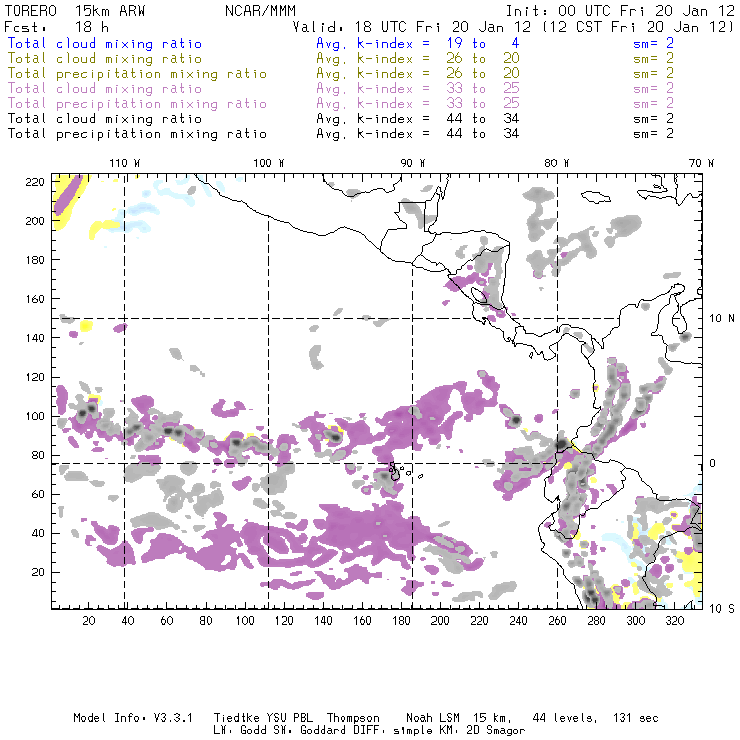
Task: Click the '80 W' longitude label
Action: [557, 163]
